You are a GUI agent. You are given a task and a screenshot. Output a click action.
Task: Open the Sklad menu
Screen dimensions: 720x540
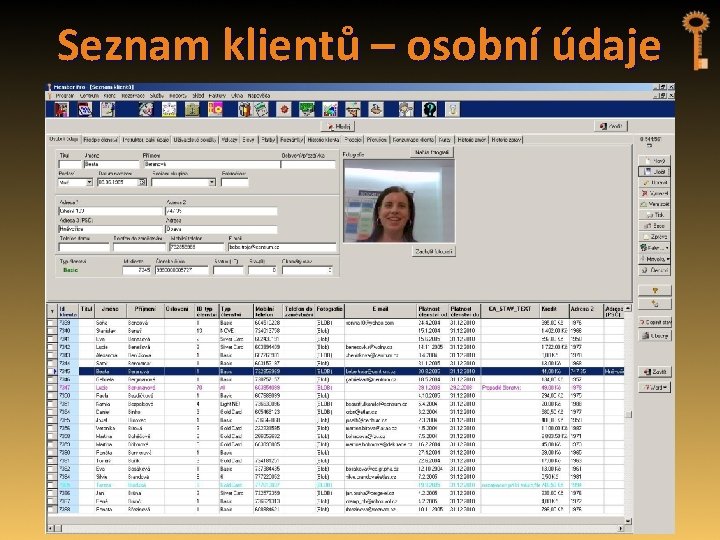pos(198,96)
